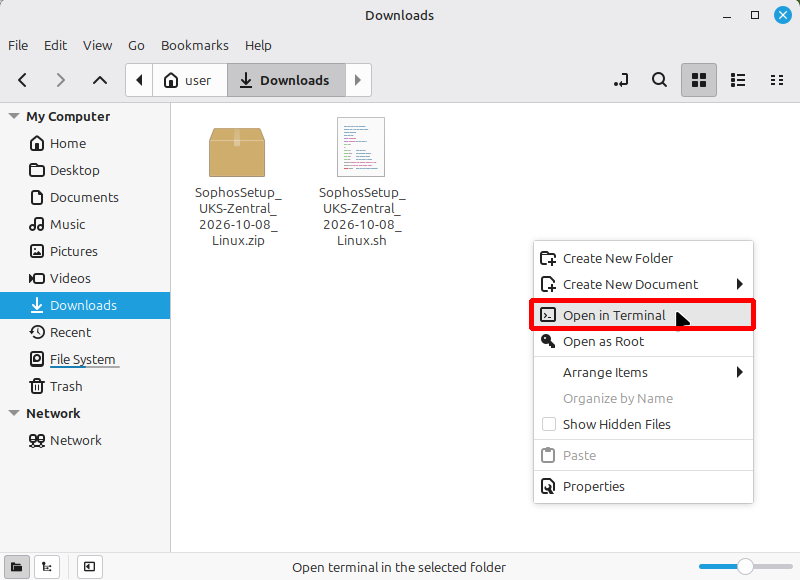Open Desktop in the sidebar
Image resolution: width=800 pixels, height=580 pixels.
point(85,170)
